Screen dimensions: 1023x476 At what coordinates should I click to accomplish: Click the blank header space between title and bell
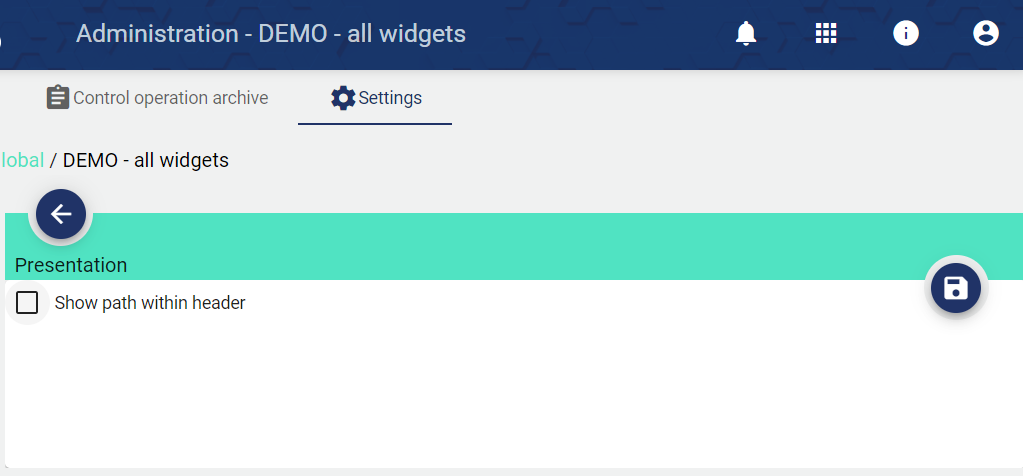coord(600,34)
